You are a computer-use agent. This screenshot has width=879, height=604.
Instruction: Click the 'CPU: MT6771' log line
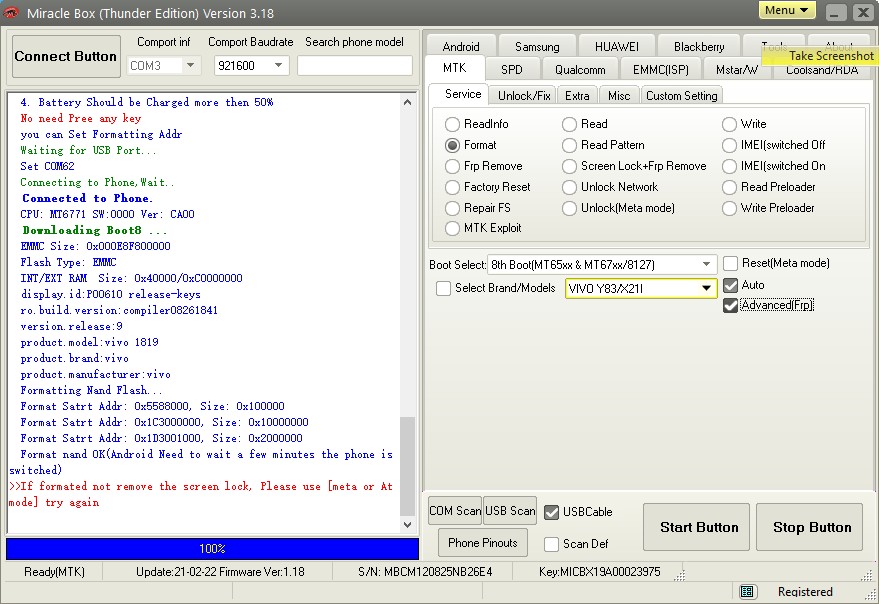point(108,214)
